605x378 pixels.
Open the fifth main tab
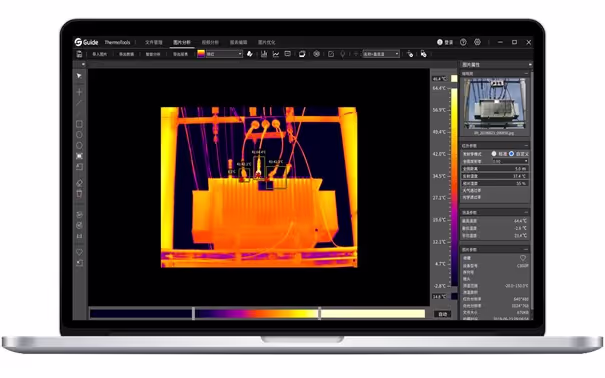[x=266, y=42]
